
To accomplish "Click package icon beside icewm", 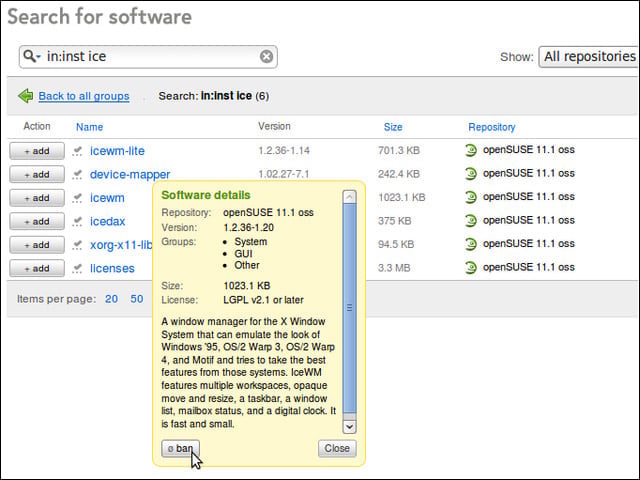I will coord(77,198).
